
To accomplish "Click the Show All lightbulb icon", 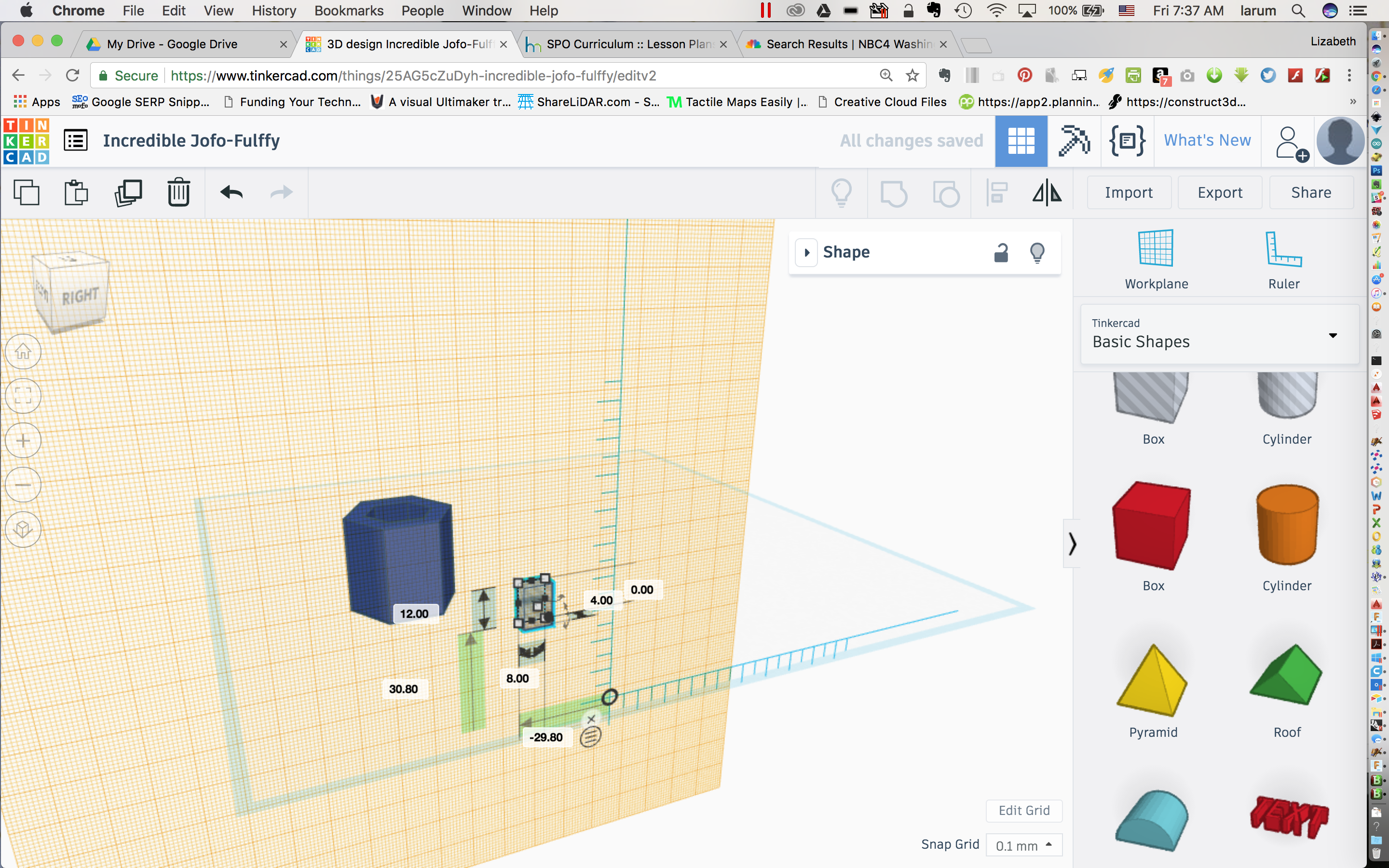I will tap(842, 193).
